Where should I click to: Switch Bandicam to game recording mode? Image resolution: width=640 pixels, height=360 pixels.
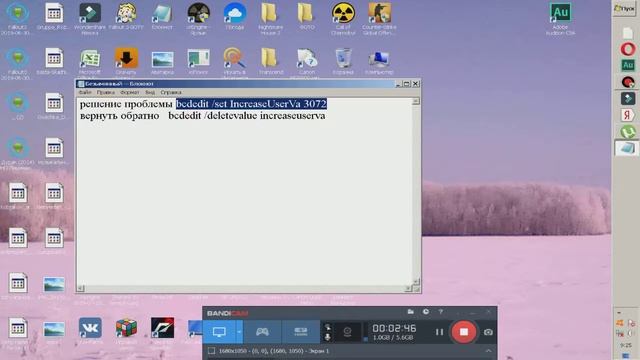click(x=262, y=332)
